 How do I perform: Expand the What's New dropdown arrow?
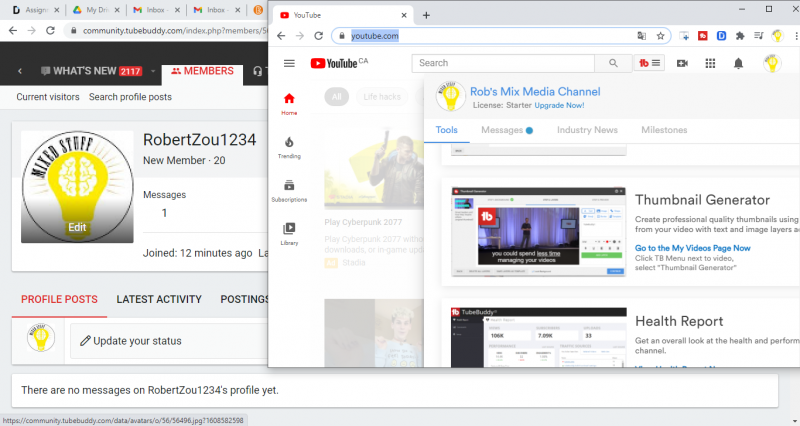(x=154, y=72)
